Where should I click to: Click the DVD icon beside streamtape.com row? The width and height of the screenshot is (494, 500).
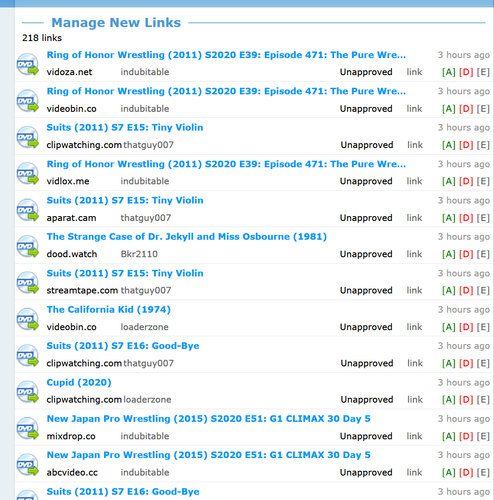coord(28,283)
